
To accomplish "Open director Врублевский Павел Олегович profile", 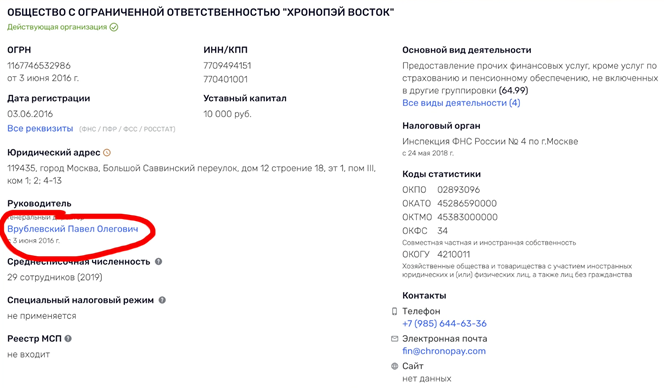I will point(73,229).
